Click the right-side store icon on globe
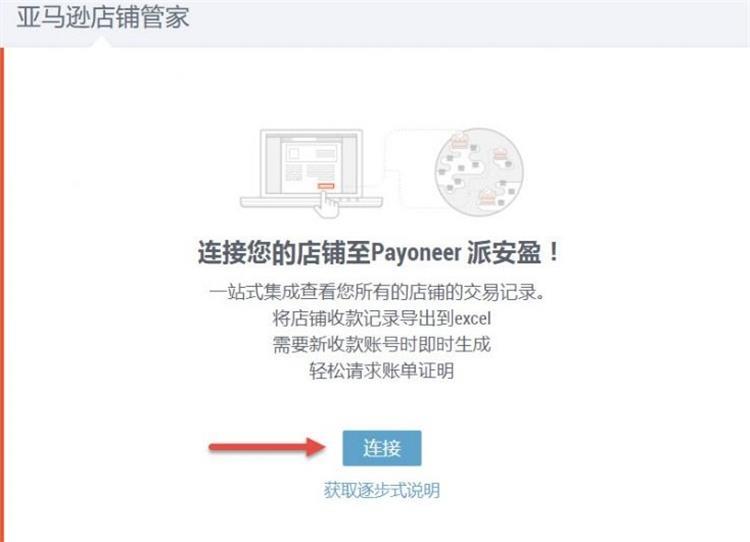This screenshot has width=750, height=542. (x=500, y=154)
